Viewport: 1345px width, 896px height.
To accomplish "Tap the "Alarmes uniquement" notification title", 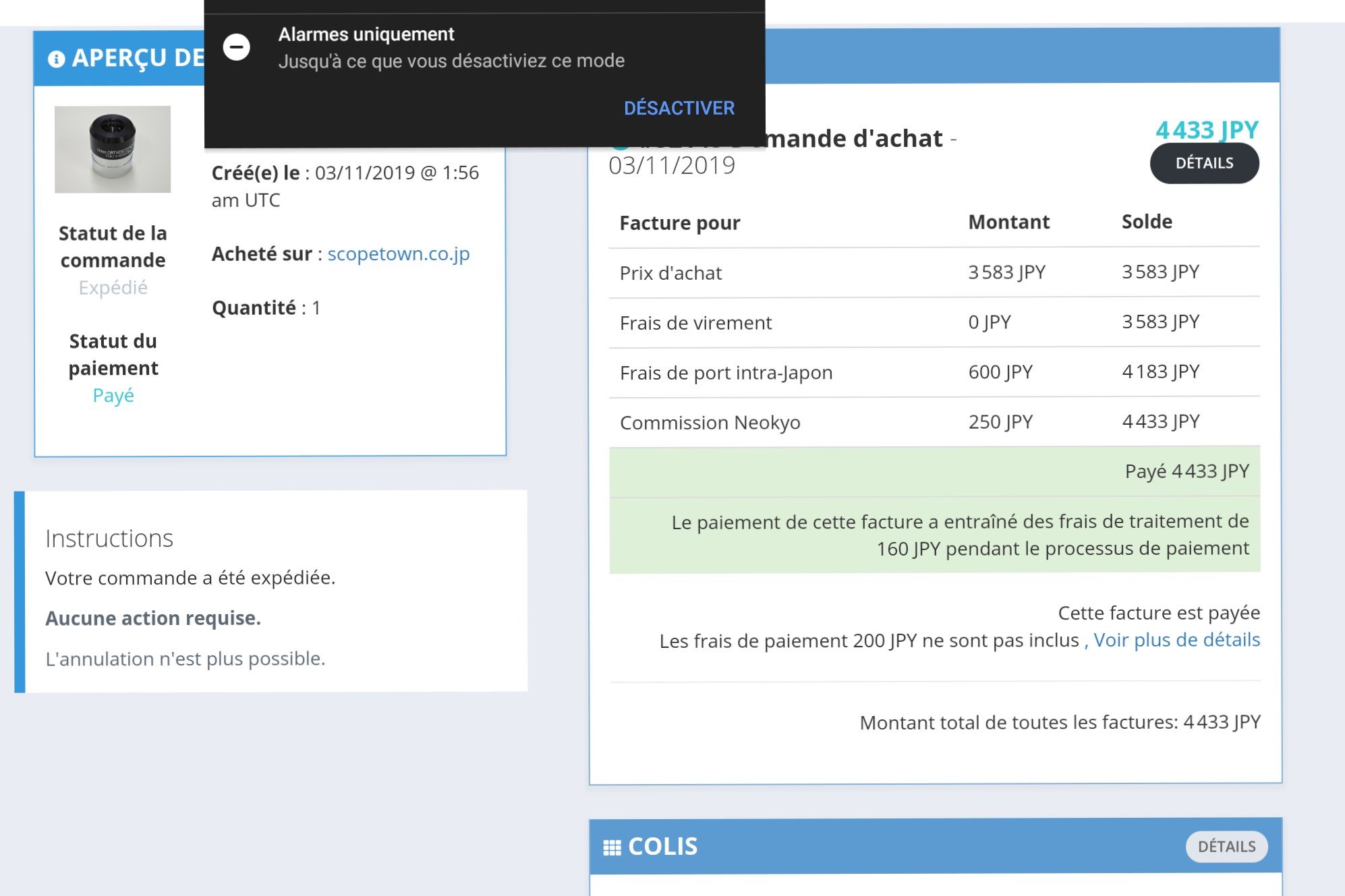I will [366, 34].
